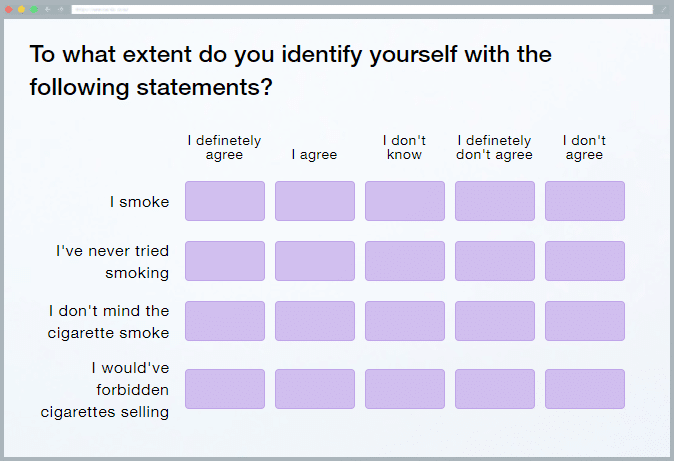Select 'I agree' for I smoke

pyautogui.click(x=315, y=201)
